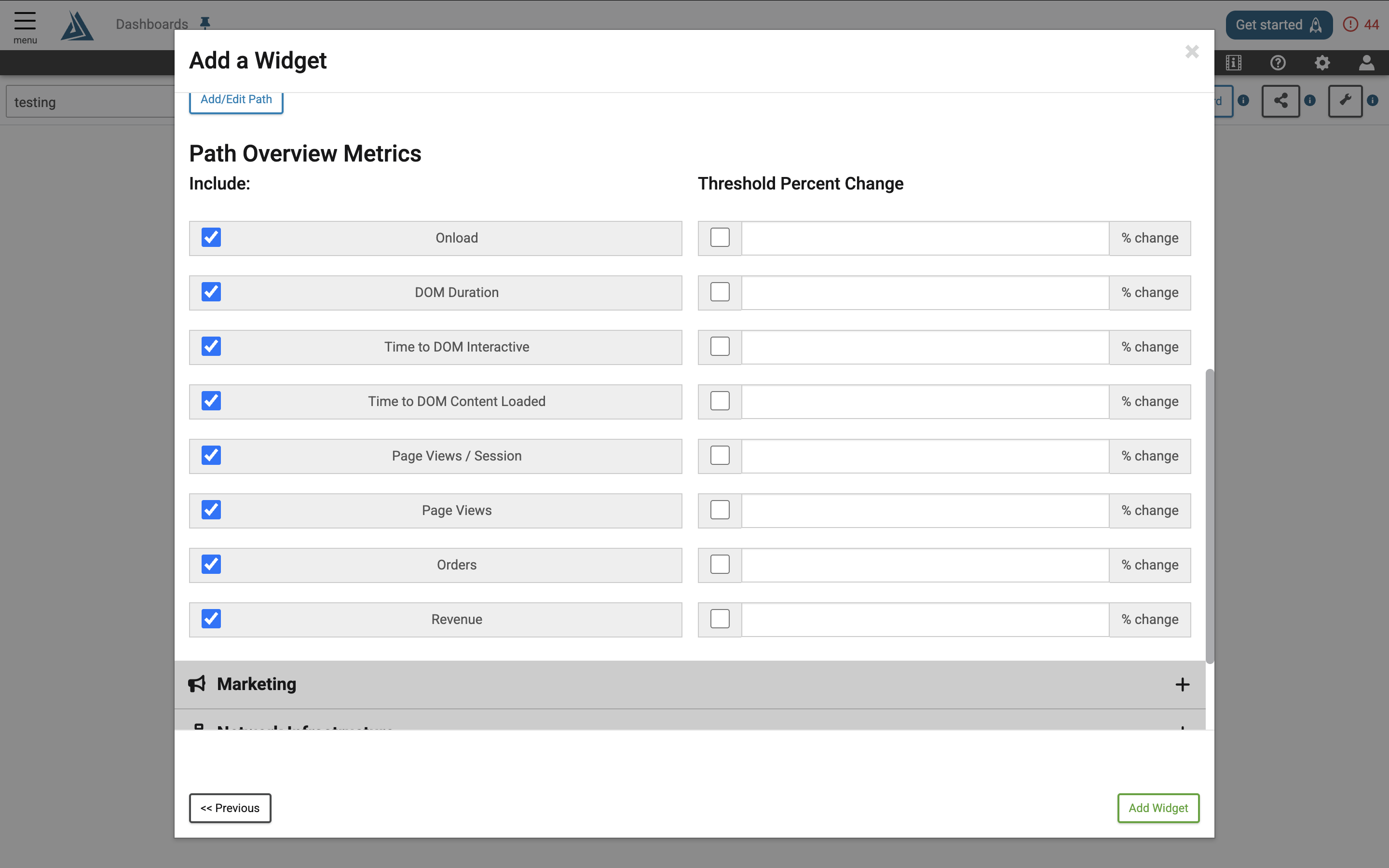The image size is (1389, 868).
Task: Click the Orders threshold percent input field
Action: [x=925, y=564]
